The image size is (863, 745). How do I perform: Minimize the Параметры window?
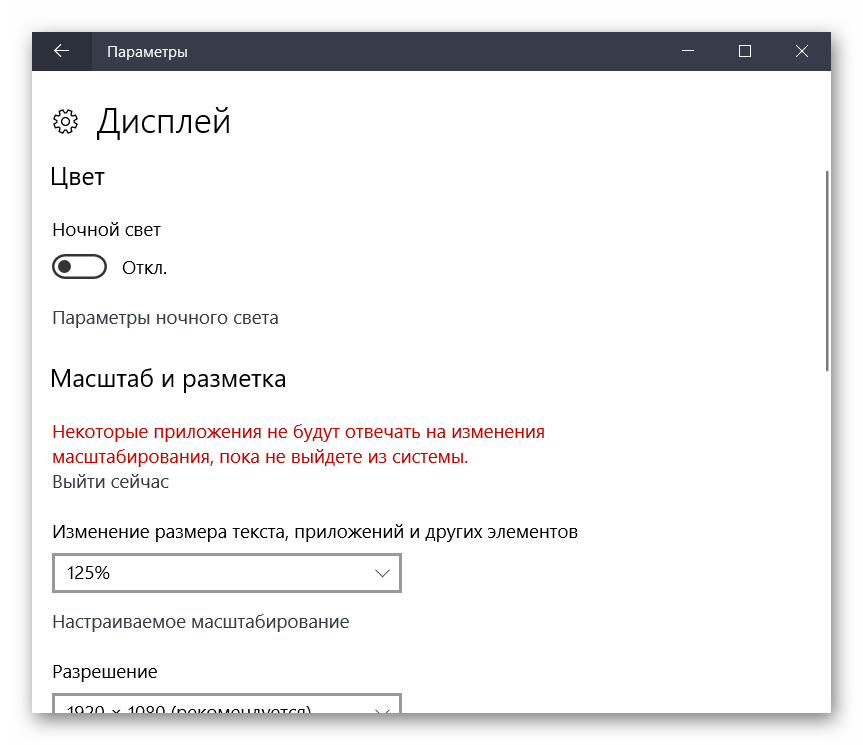click(x=688, y=51)
